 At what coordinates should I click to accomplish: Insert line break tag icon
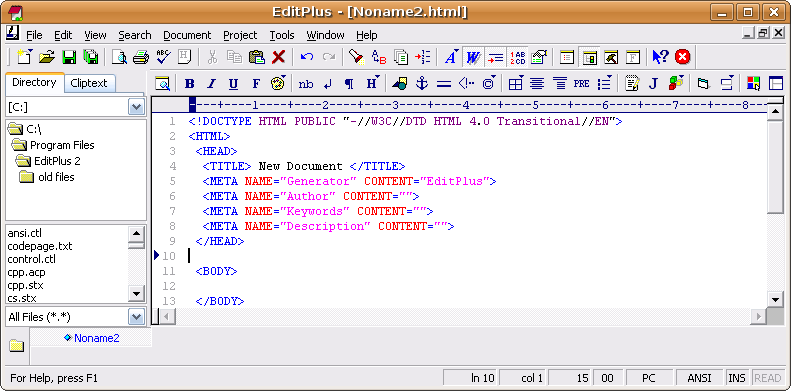click(327, 84)
